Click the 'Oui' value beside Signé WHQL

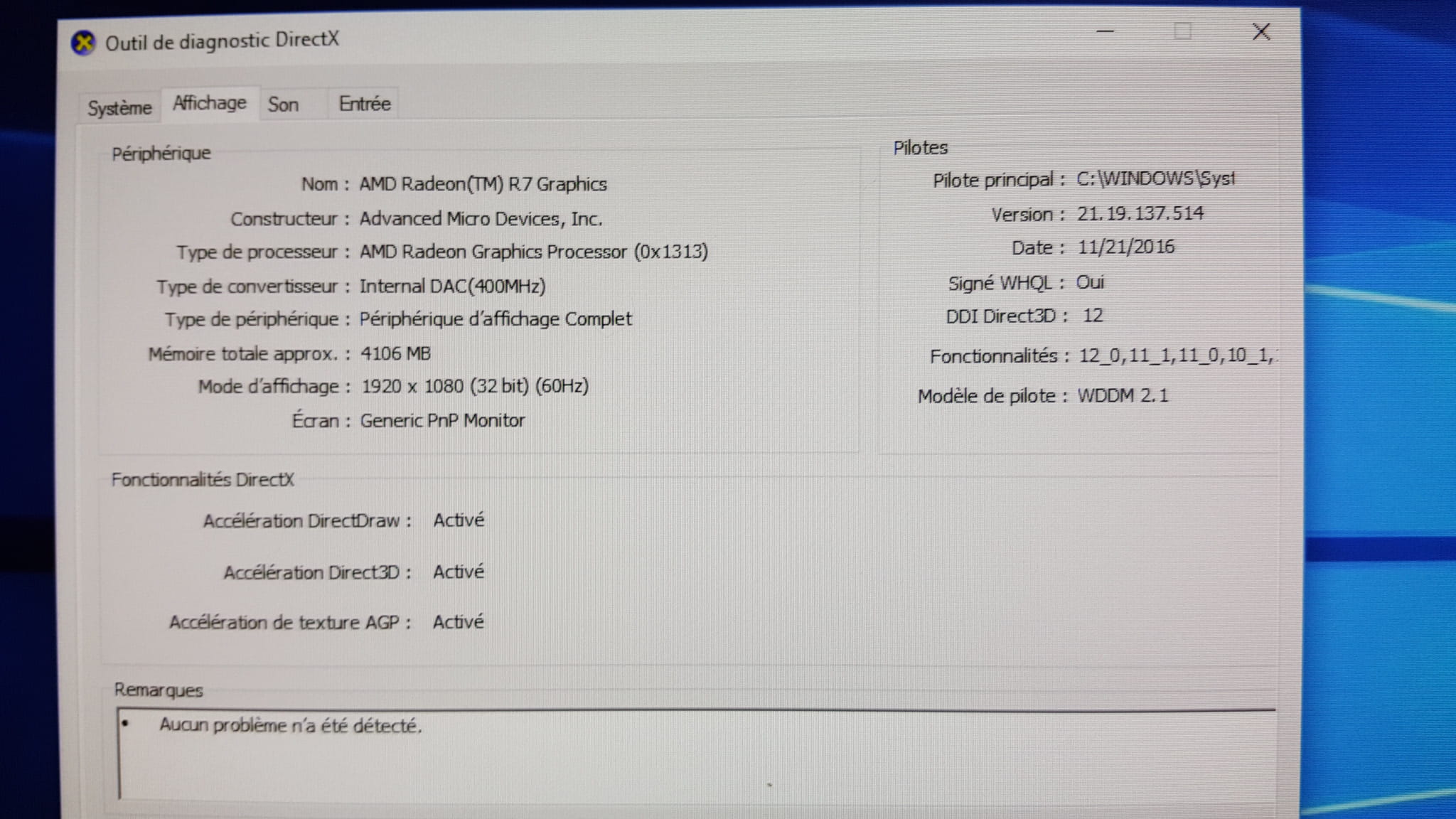click(x=1090, y=282)
